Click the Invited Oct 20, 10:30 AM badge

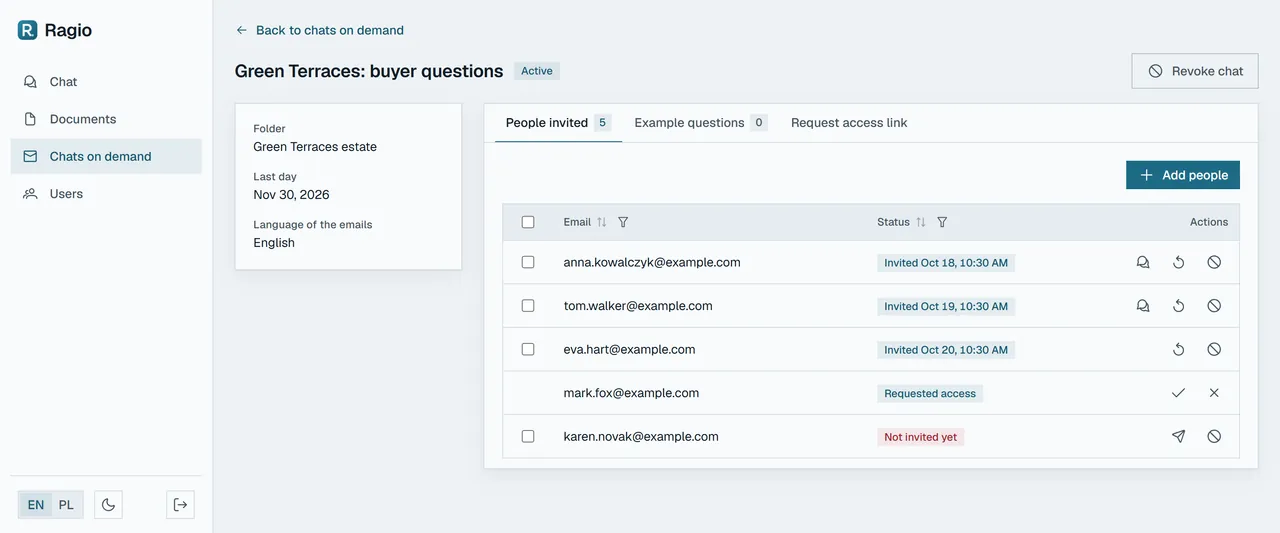(x=946, y=350)
